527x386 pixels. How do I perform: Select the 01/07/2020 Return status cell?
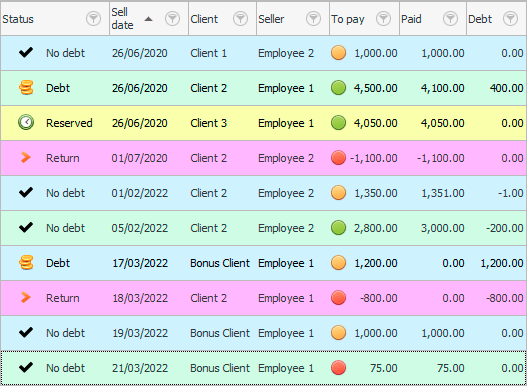pos(55,158)
